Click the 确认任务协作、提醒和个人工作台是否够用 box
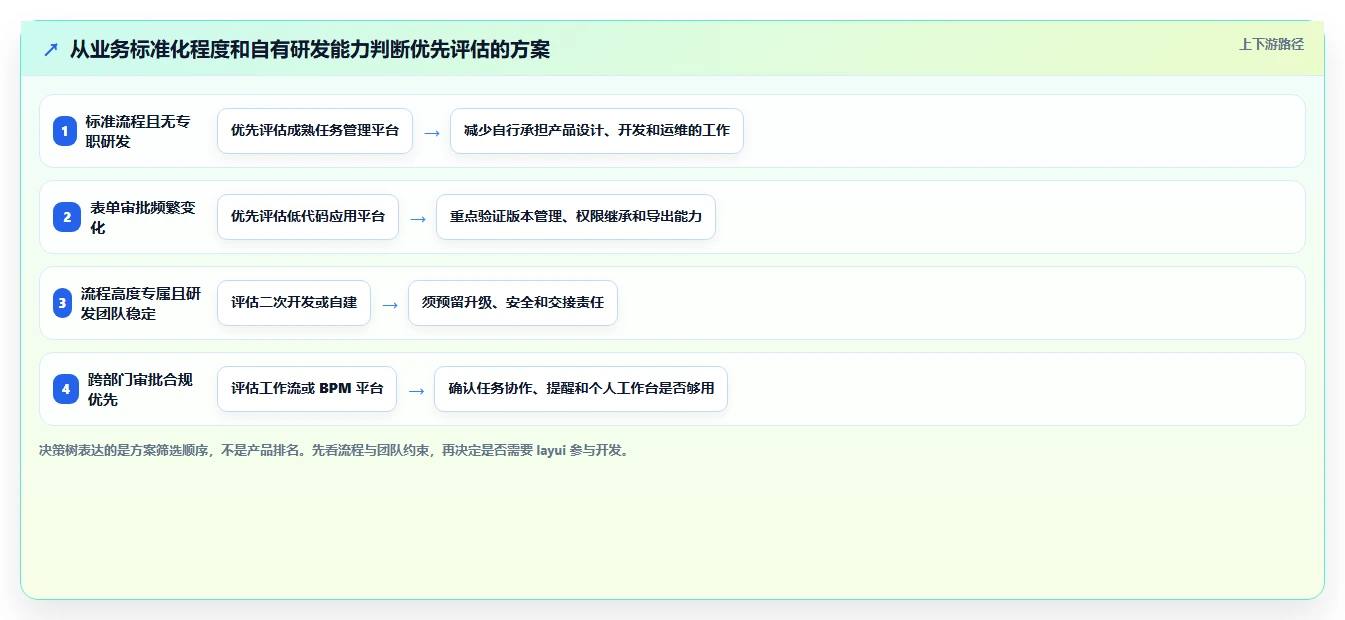 click(581, 389)
